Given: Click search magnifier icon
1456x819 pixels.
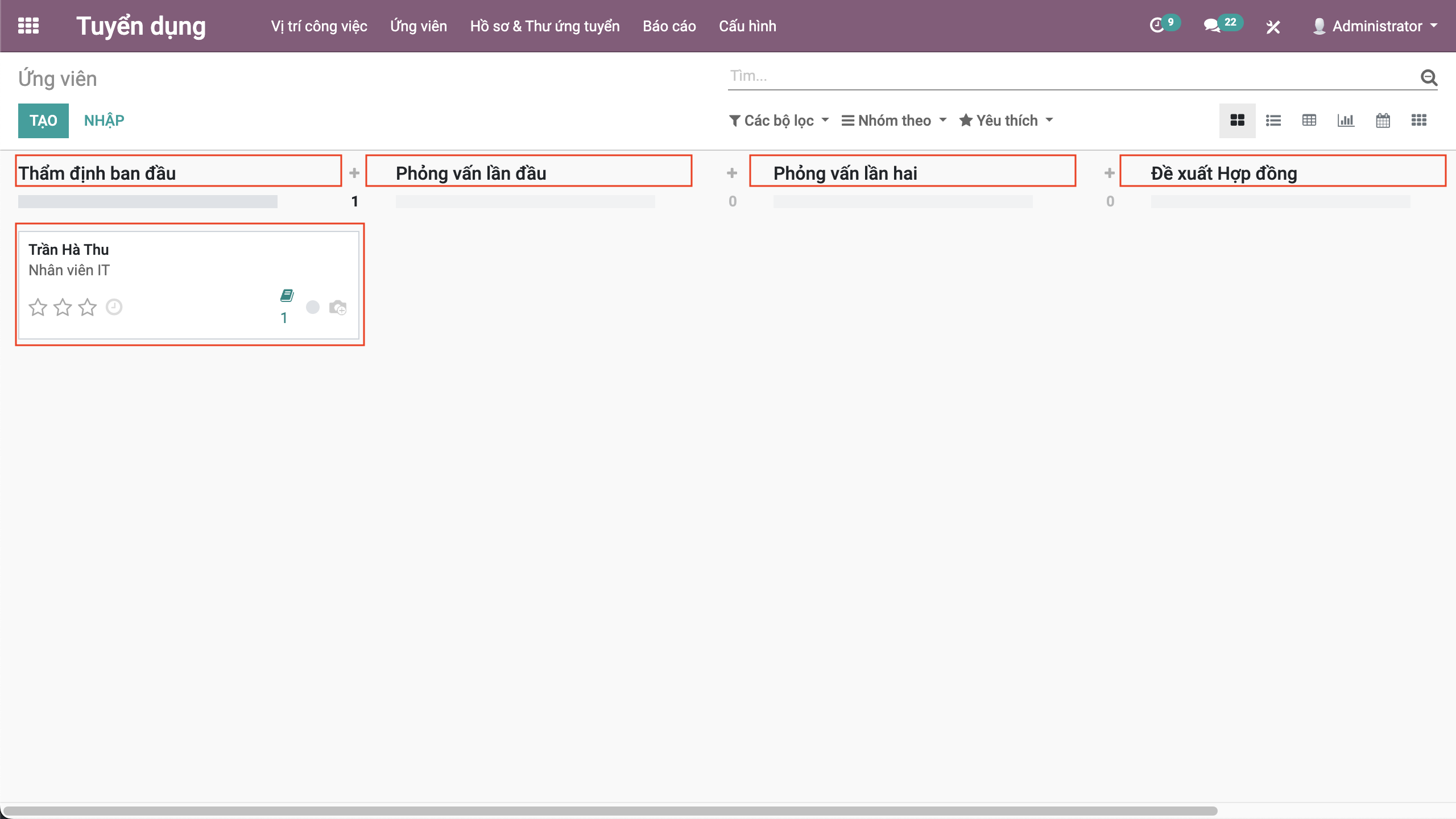Looking at the screenshot, I should click(1429, 77).
